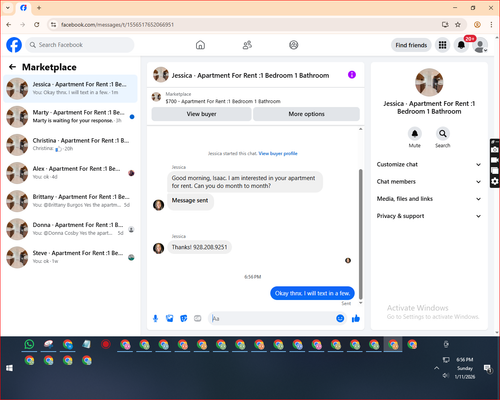The image size is (500, 400).
Task: Click the voice clip microphone icon
Action: [155, 318]
